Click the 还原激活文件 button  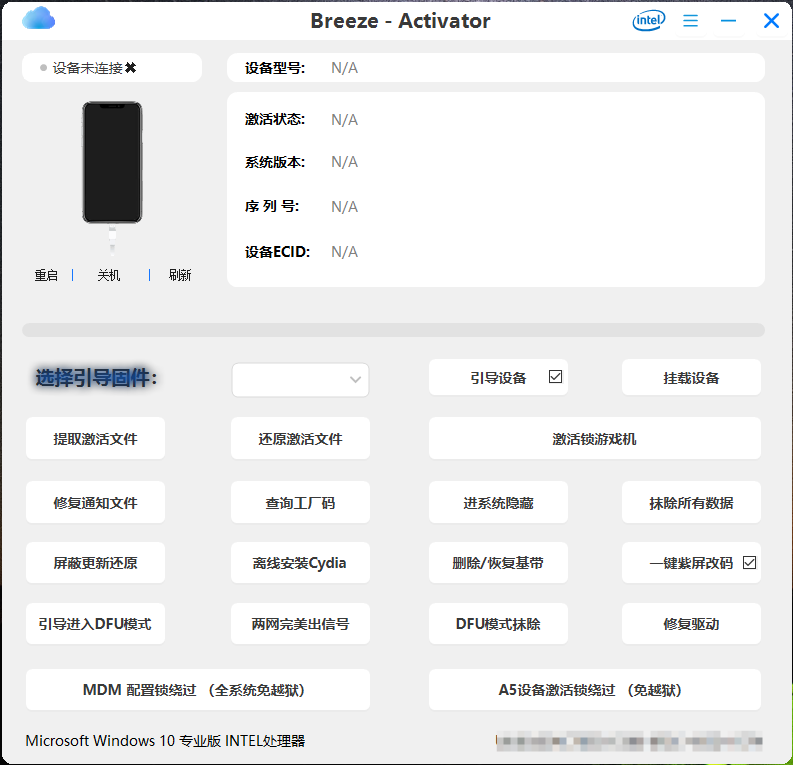(300, 438)
